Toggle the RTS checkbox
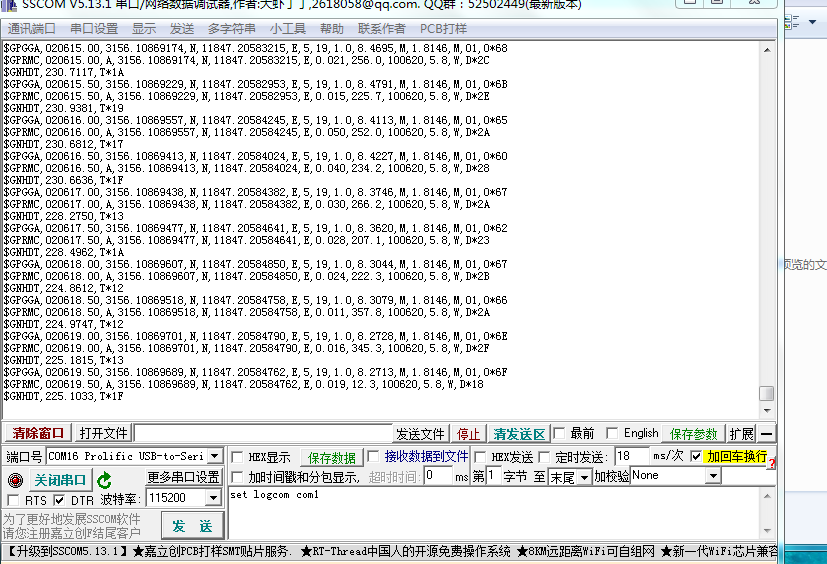Screen dimensions: 827x564 coord(13,500)
